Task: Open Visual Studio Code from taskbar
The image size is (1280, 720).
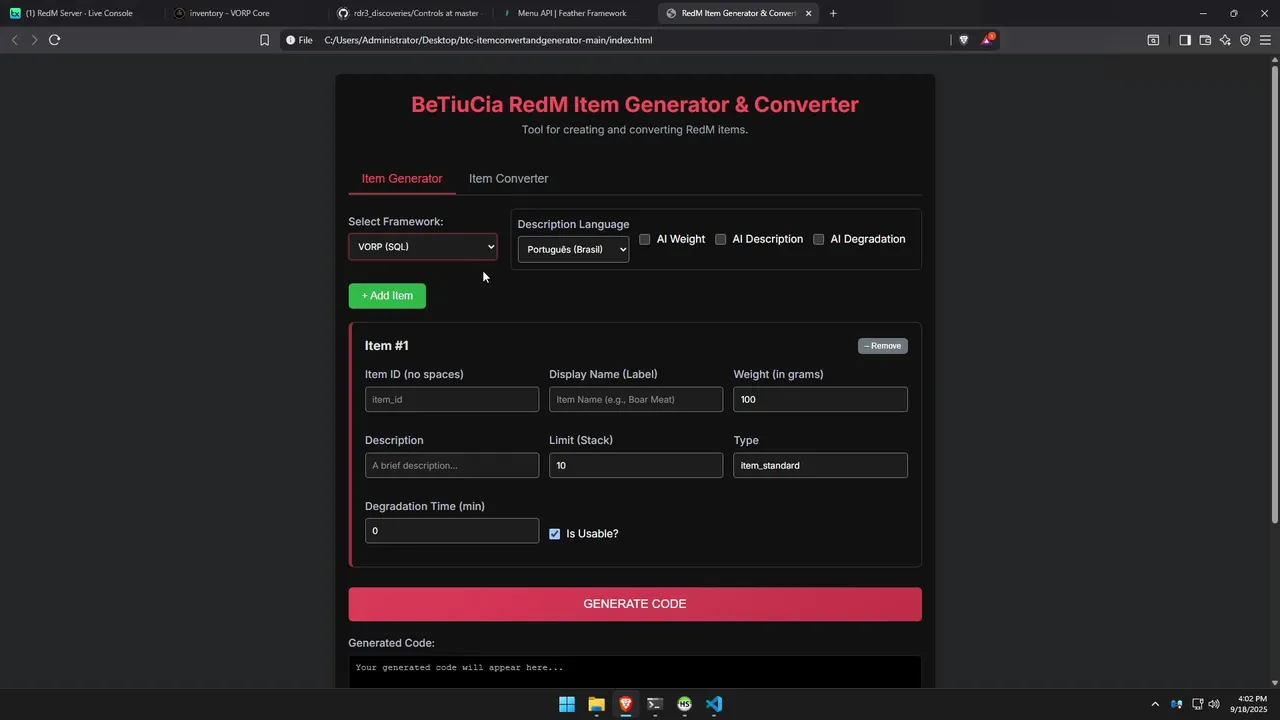Action: tap(713, 704)
